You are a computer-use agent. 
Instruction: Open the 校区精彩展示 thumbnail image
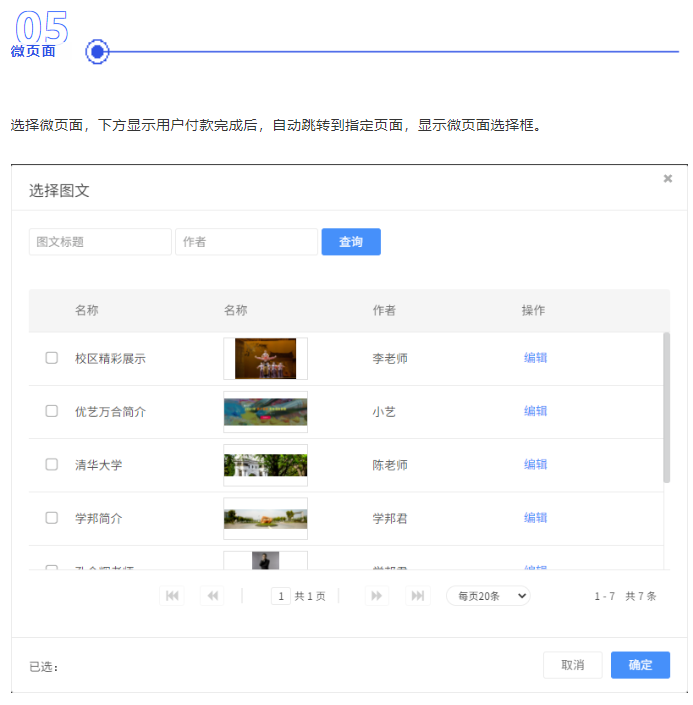[x=265, y=358]
